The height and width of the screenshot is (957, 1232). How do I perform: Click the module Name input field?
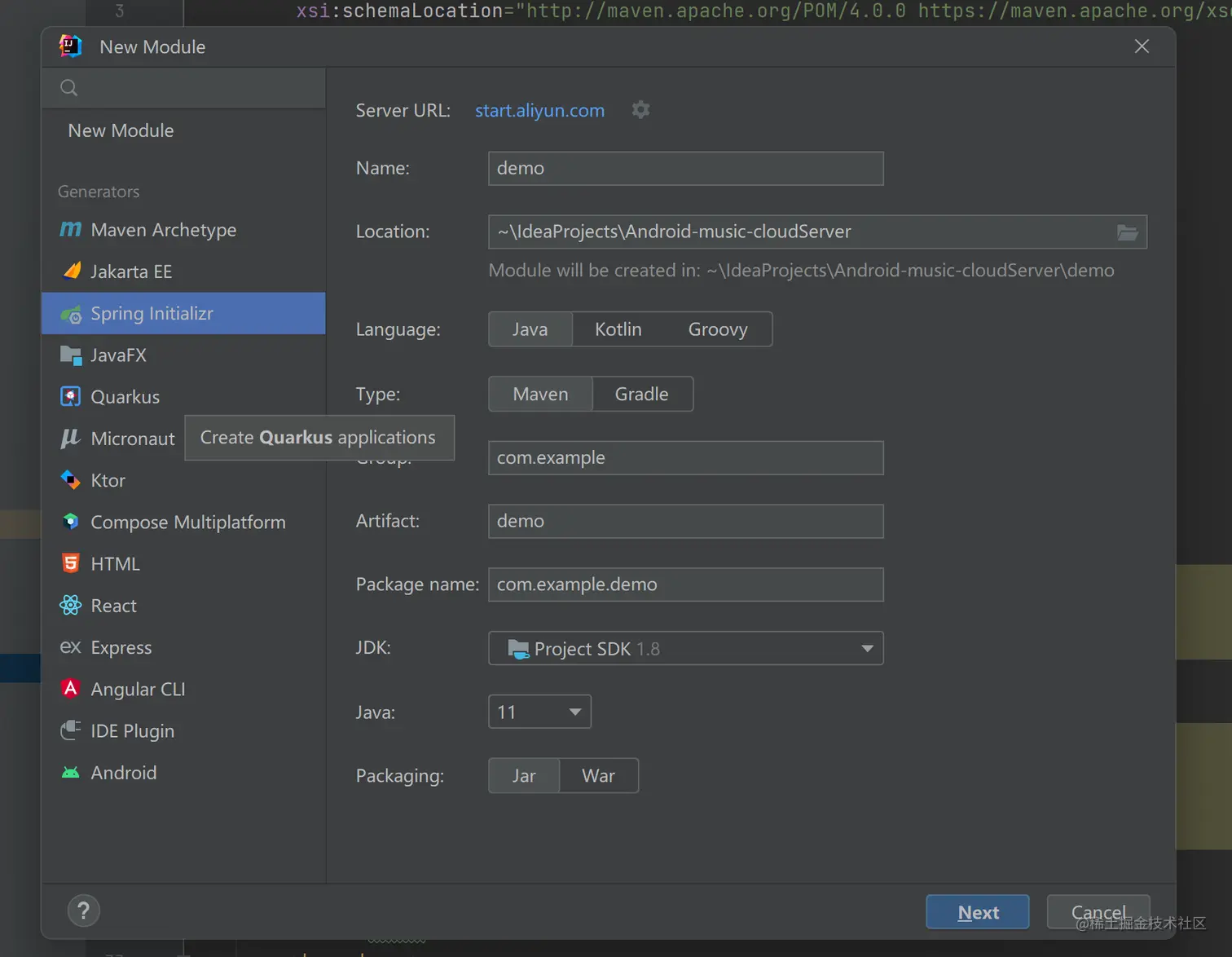(x=686, y=169)
